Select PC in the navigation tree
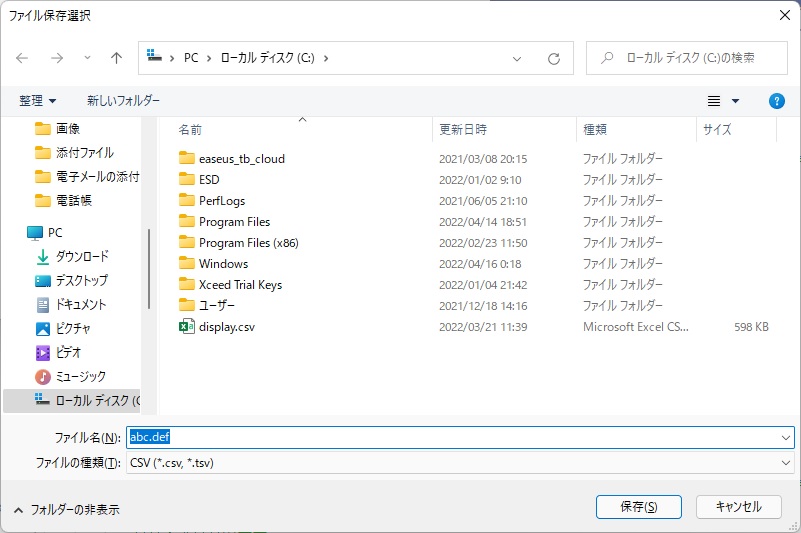 pyautogui.click(x=44, y=233)
